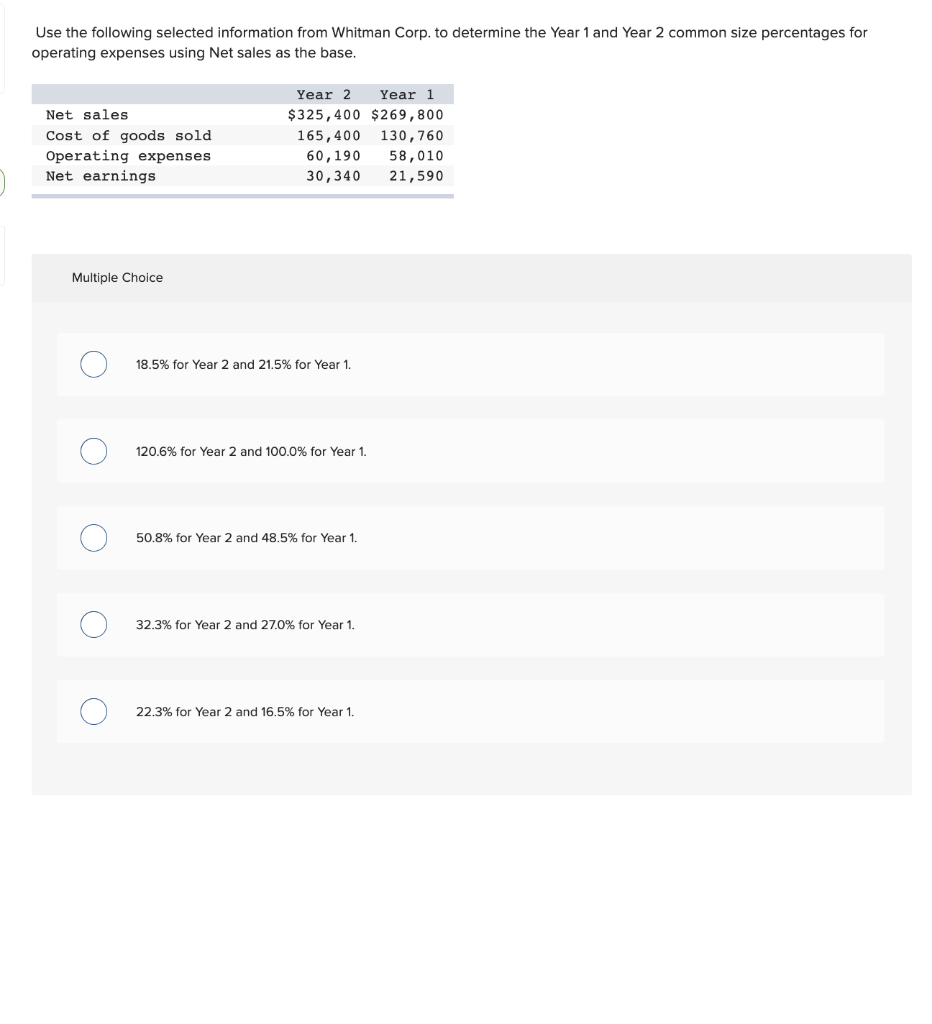Click the Year 2 column header
932x1024 pixels.
tap(324, 94)
